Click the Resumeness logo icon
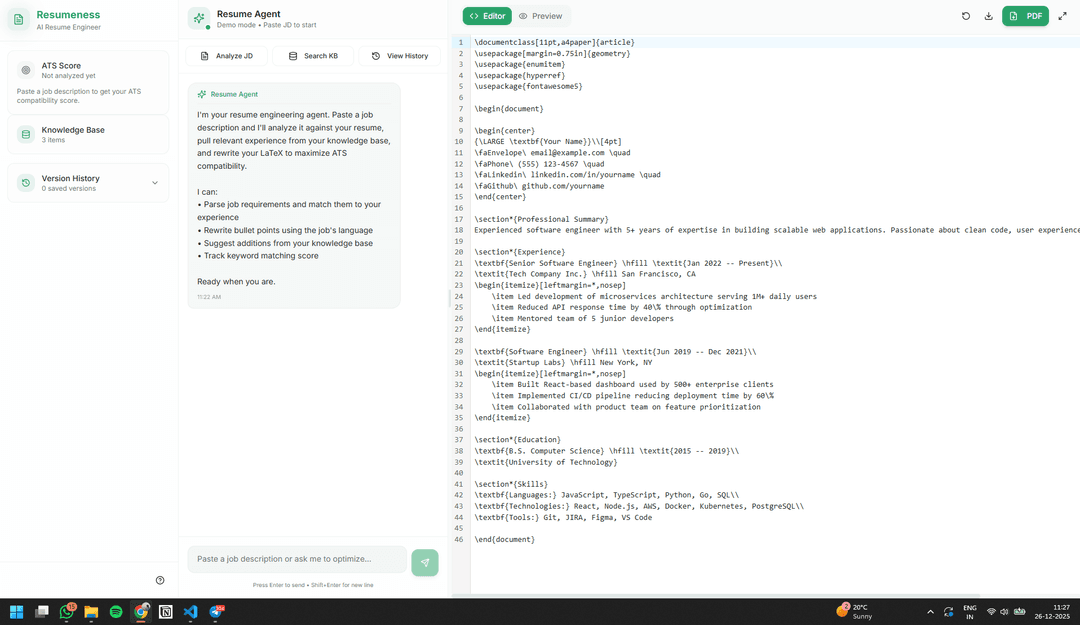 pos(19,18)
